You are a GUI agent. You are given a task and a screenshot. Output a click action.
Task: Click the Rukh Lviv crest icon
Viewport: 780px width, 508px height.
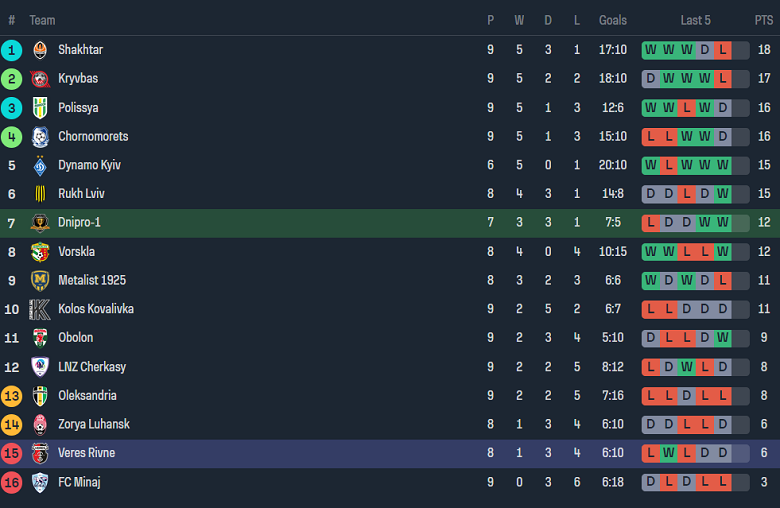coord(40,194)
